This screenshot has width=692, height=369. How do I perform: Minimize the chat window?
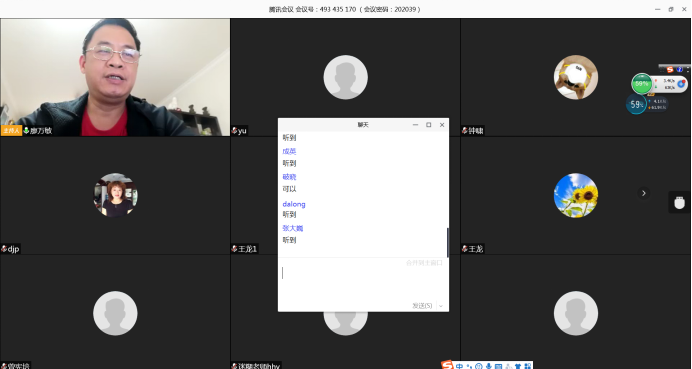point(415,125)
